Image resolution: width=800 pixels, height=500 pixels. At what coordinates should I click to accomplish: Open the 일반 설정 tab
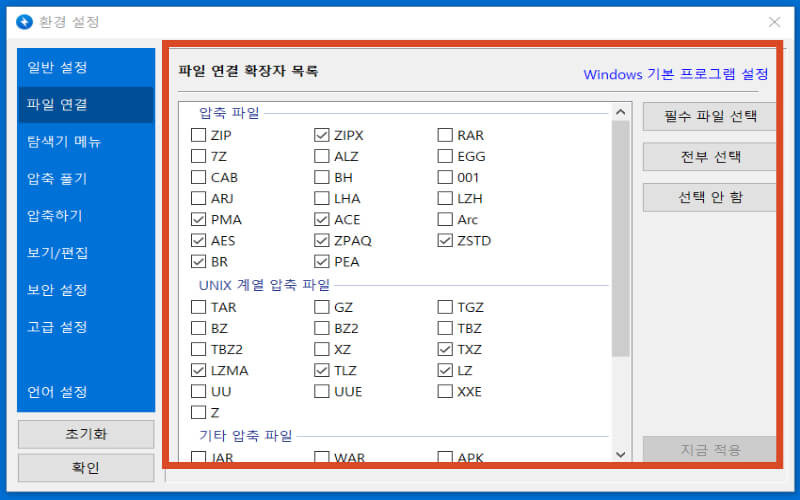pos(86,67)
